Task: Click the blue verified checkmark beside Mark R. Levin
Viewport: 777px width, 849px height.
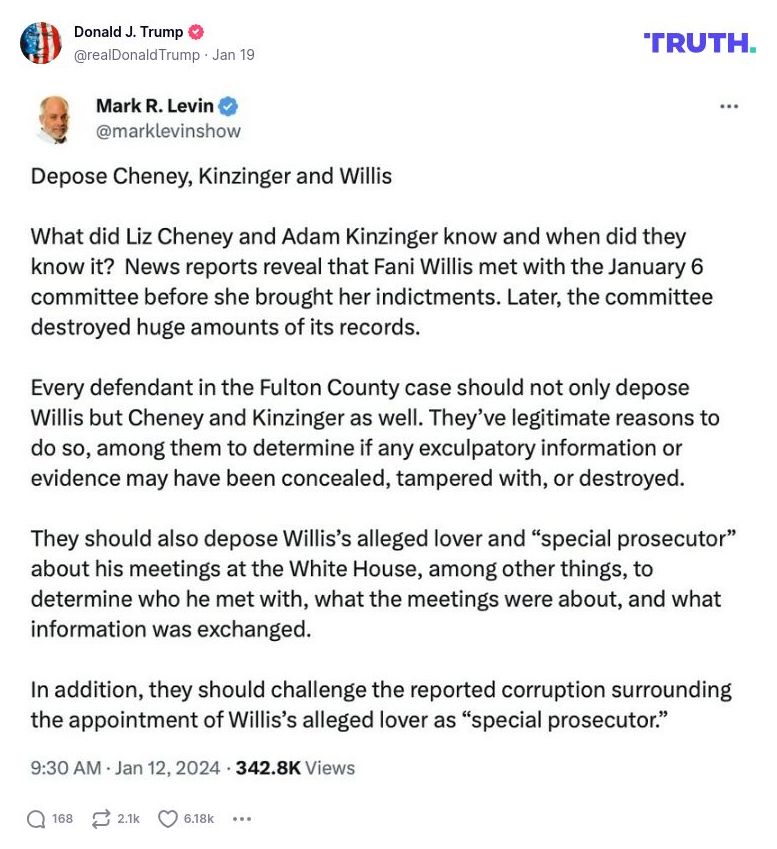Action: click(x=228, y=106)
